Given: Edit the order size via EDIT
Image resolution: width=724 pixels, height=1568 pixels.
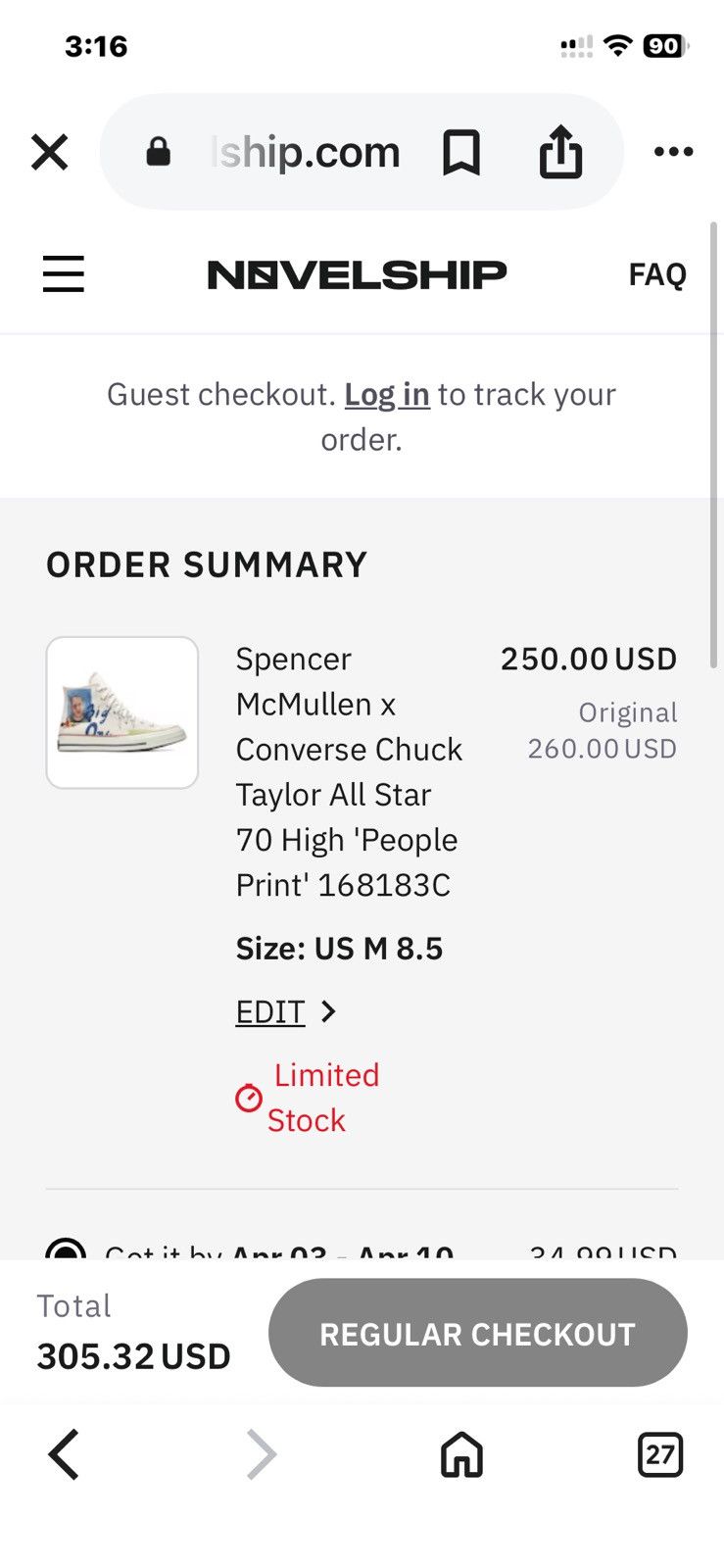Looking at the screenshot, I should coord(270,1011).
